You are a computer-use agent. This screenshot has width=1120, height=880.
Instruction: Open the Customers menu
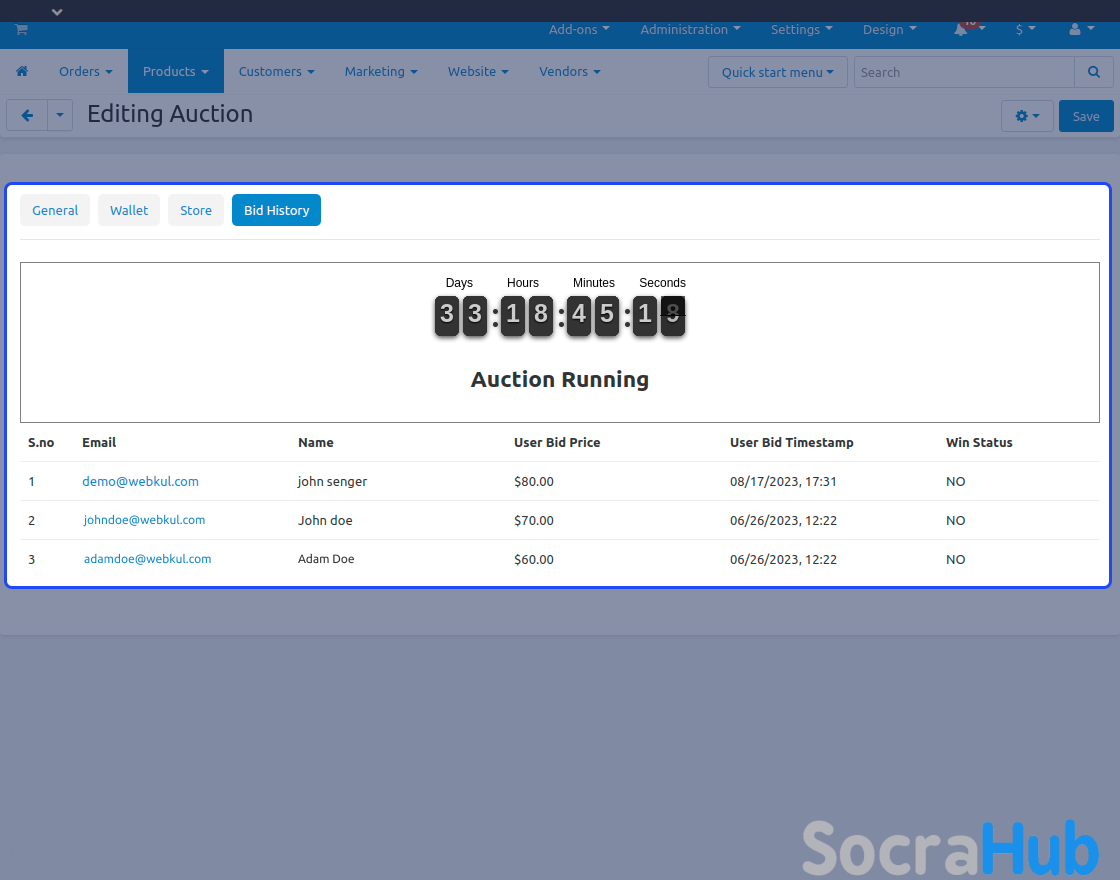point(276,71)
